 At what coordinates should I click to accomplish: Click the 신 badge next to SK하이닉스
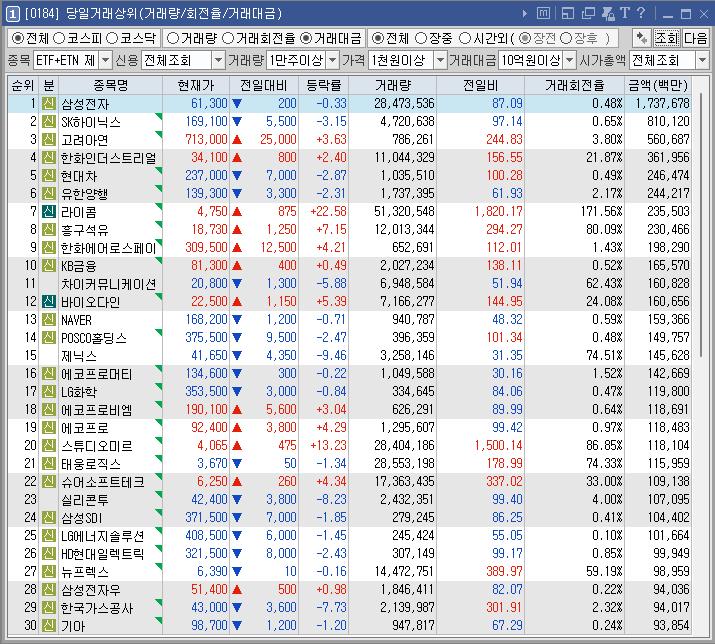(x=49, y=121)
